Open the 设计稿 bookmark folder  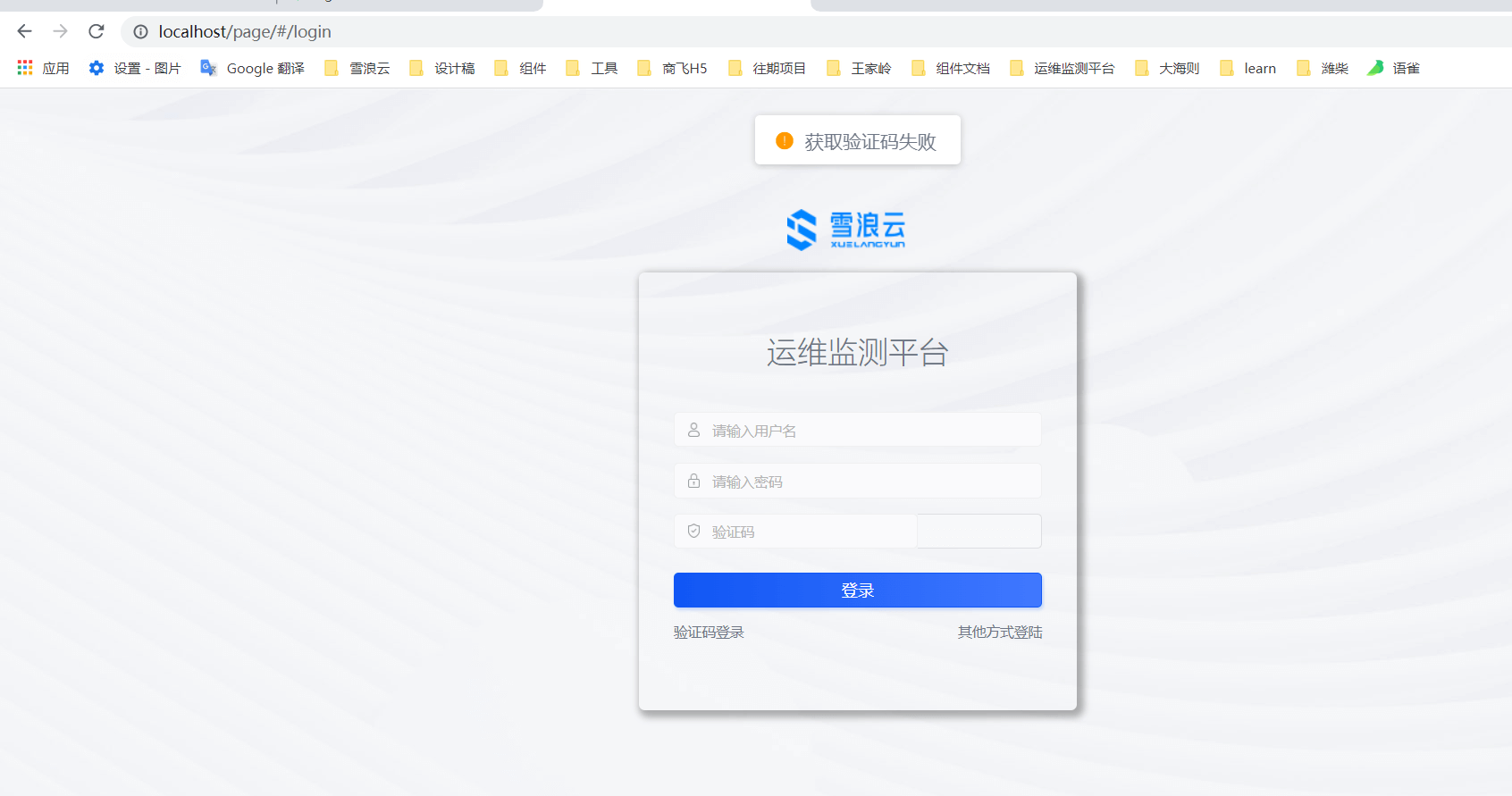[x=442, y=68]
